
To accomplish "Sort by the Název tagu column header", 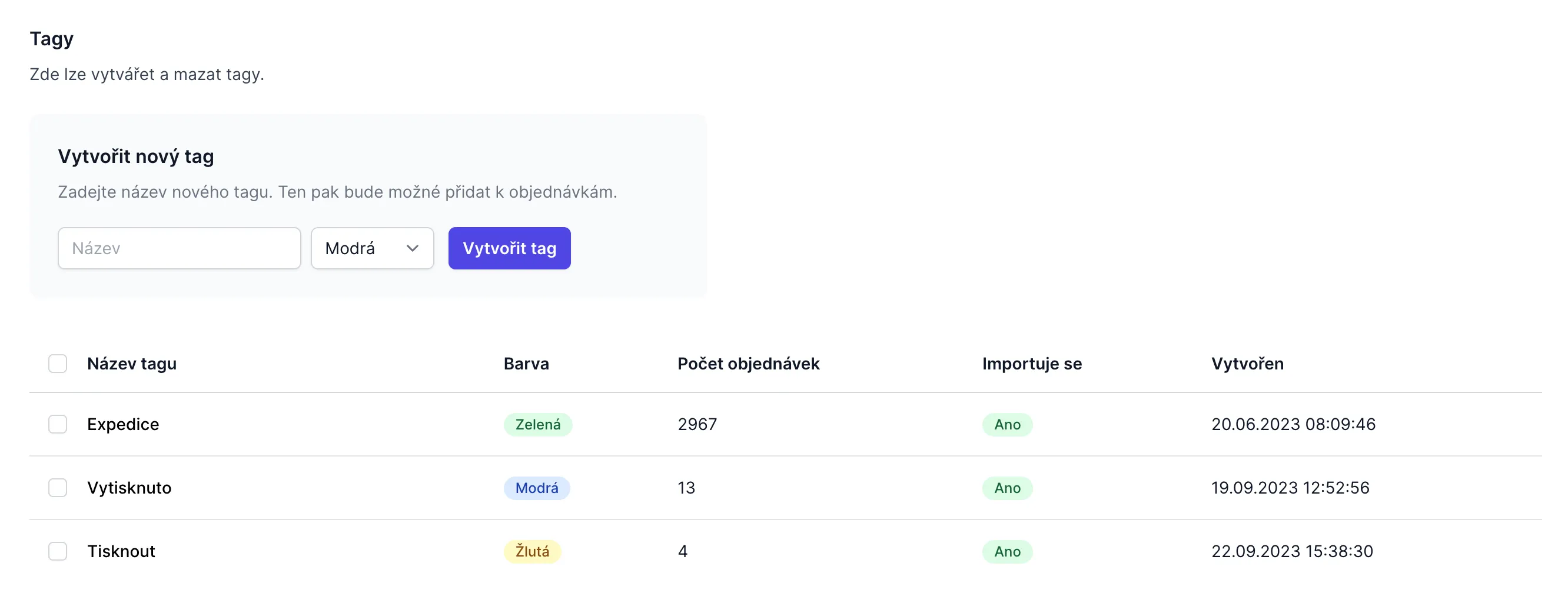I will (x=131, y=363).
